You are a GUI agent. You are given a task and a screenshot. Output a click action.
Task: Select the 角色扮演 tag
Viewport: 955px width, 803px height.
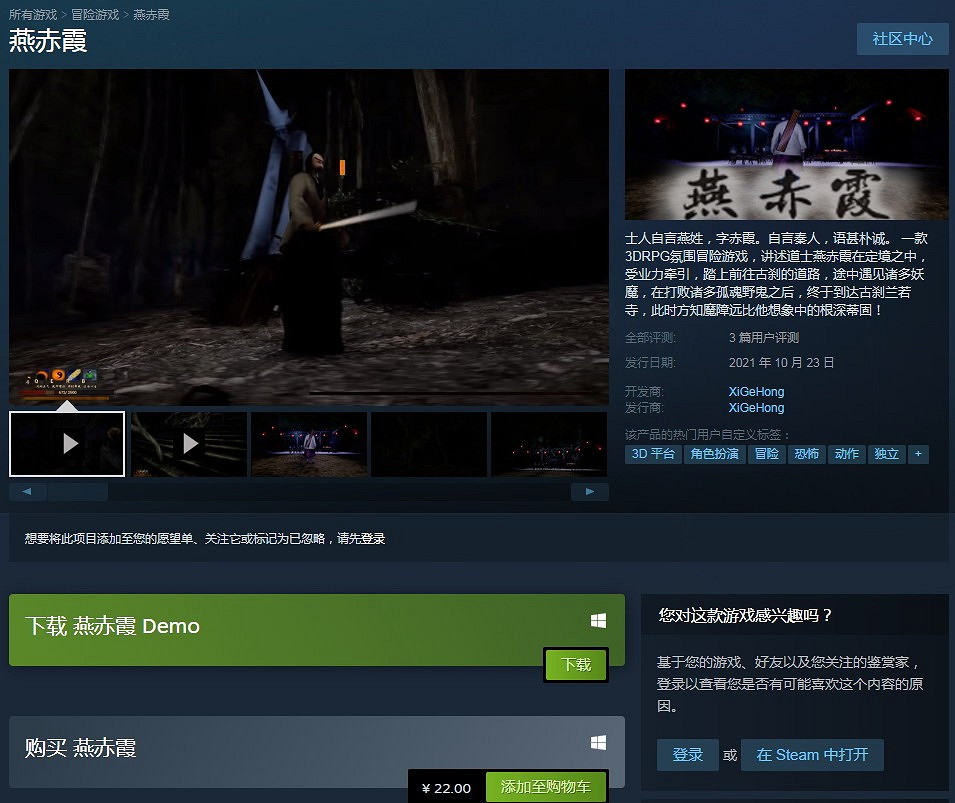click(714, 454)
